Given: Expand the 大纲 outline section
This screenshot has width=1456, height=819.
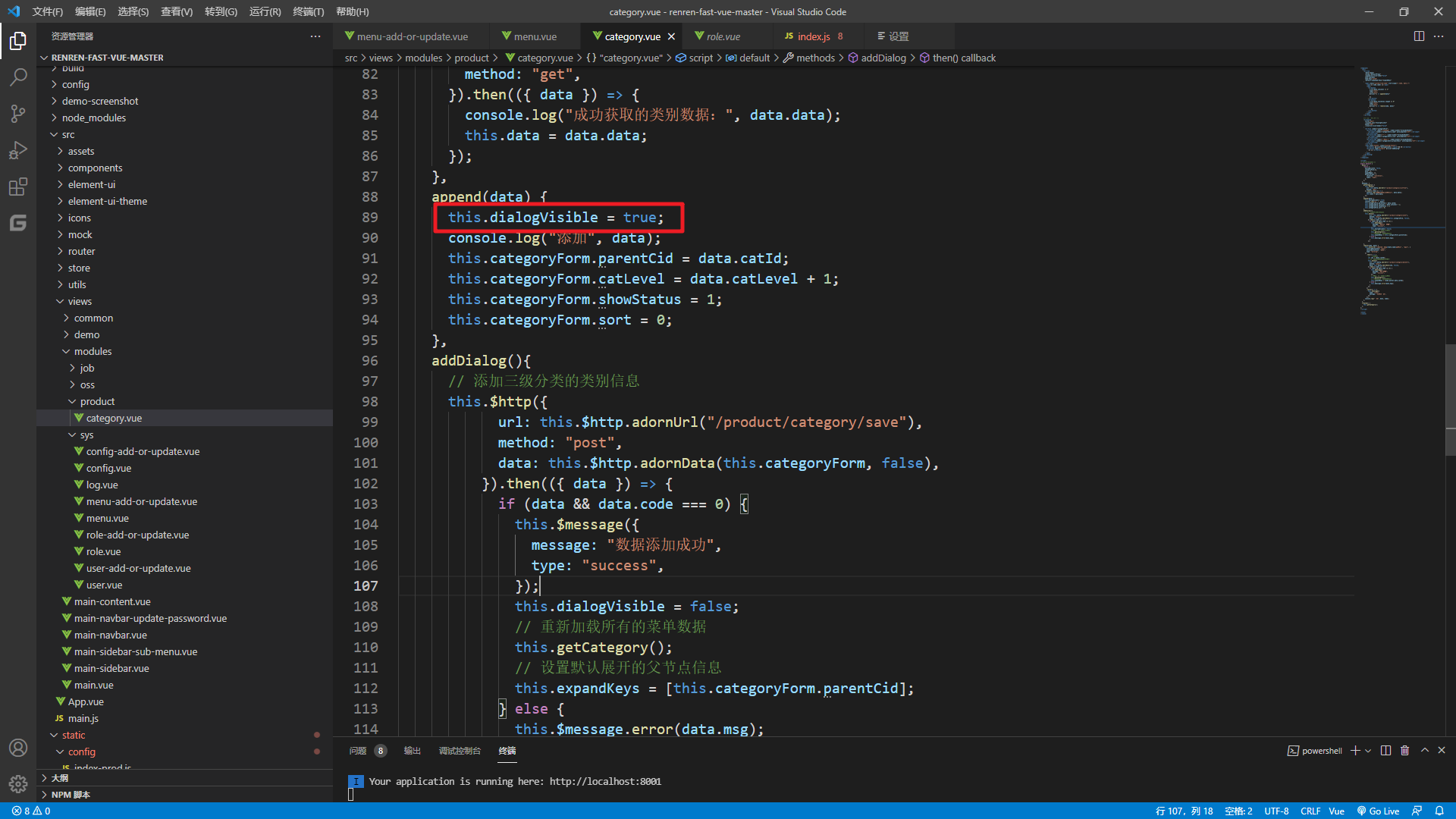Looking at the screenshot, I should 184,778.
